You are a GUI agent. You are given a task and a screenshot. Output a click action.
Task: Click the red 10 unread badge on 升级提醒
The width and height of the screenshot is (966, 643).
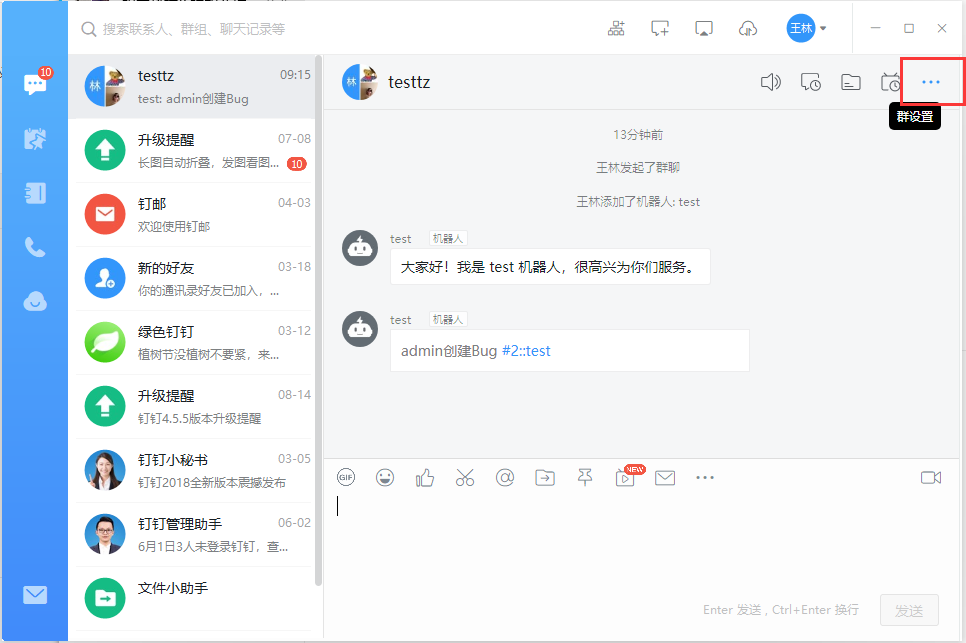pyautogui.click(x=297, y=164)
